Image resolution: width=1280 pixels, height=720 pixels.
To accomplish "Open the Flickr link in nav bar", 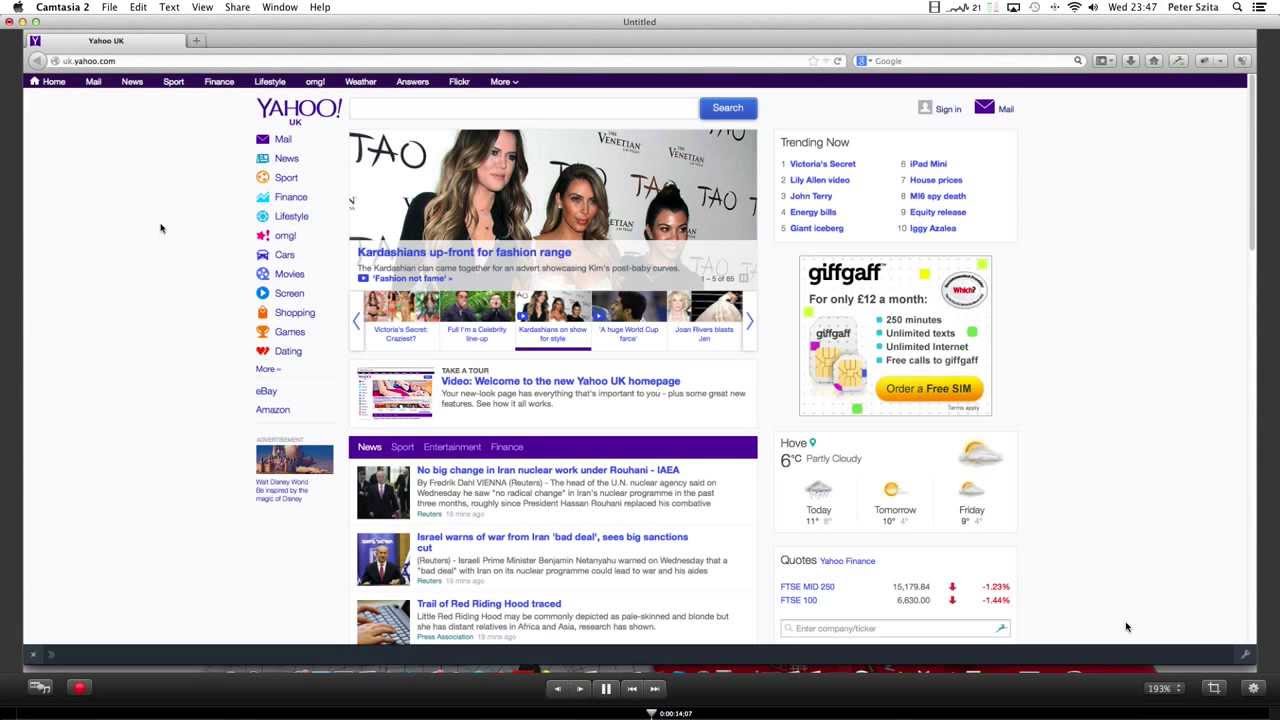I will pos(459,82).
